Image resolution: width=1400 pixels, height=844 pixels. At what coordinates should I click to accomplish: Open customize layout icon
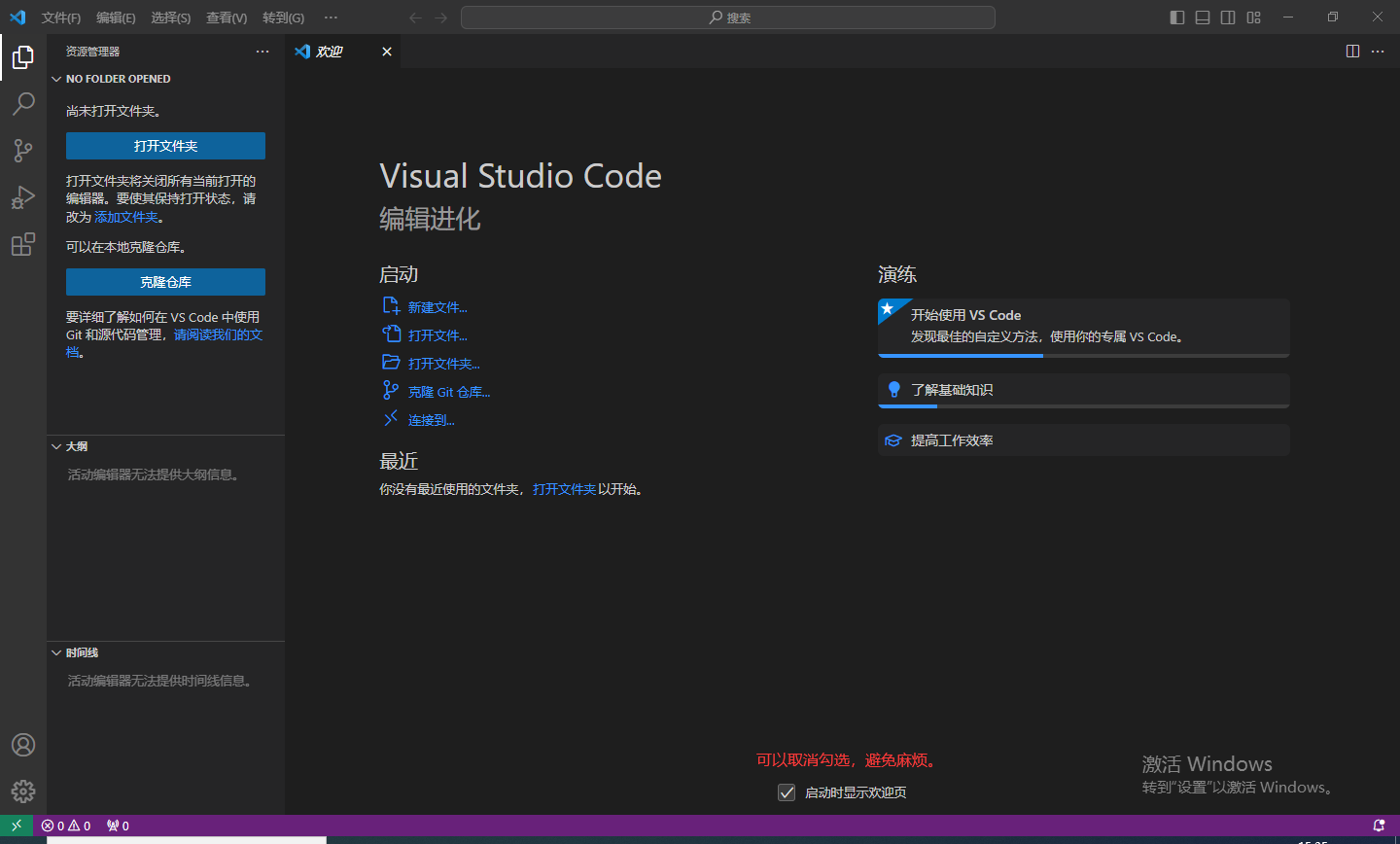click(x=1254, y=18)
